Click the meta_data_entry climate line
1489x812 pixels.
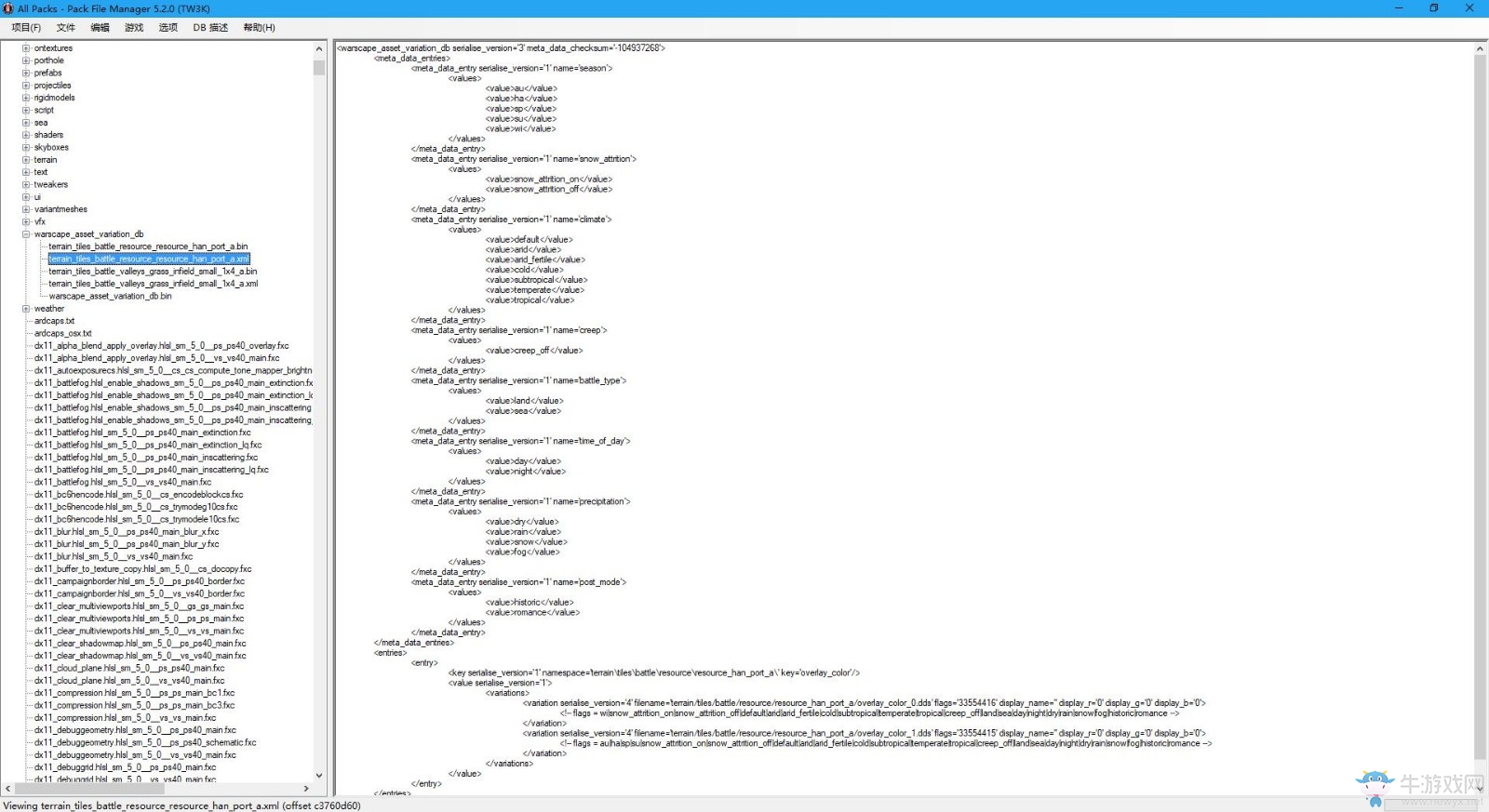(x=512, y=220)
